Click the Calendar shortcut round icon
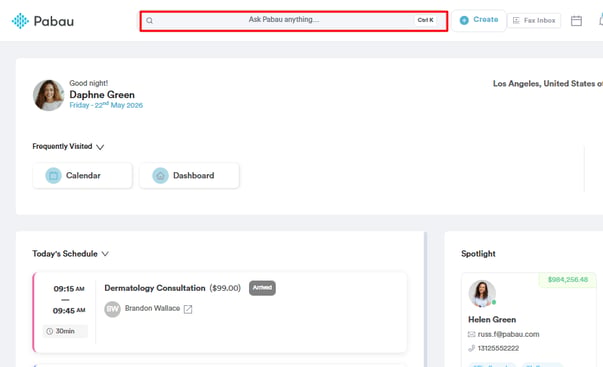 (53, 176)
